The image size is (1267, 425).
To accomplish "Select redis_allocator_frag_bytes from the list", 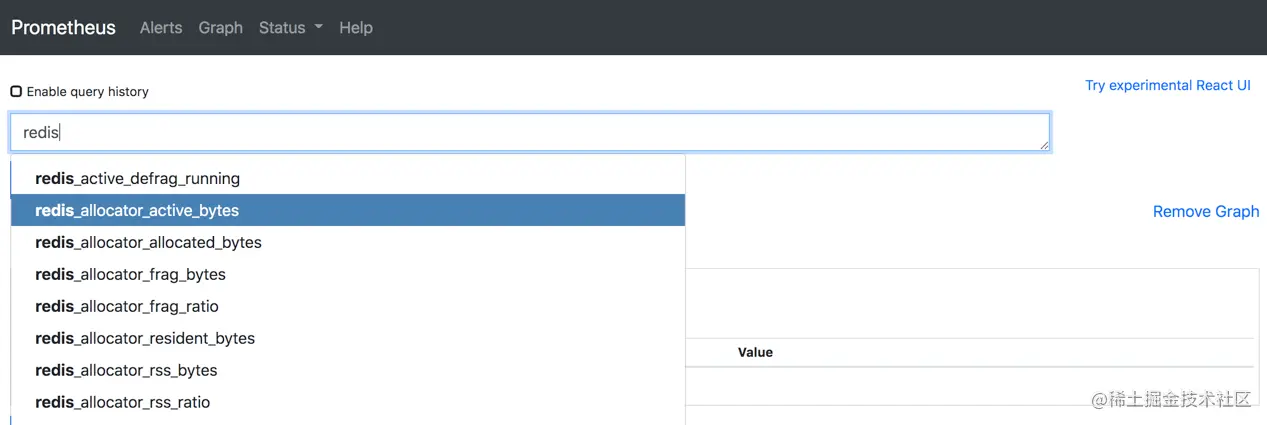I will pos(348,274).
